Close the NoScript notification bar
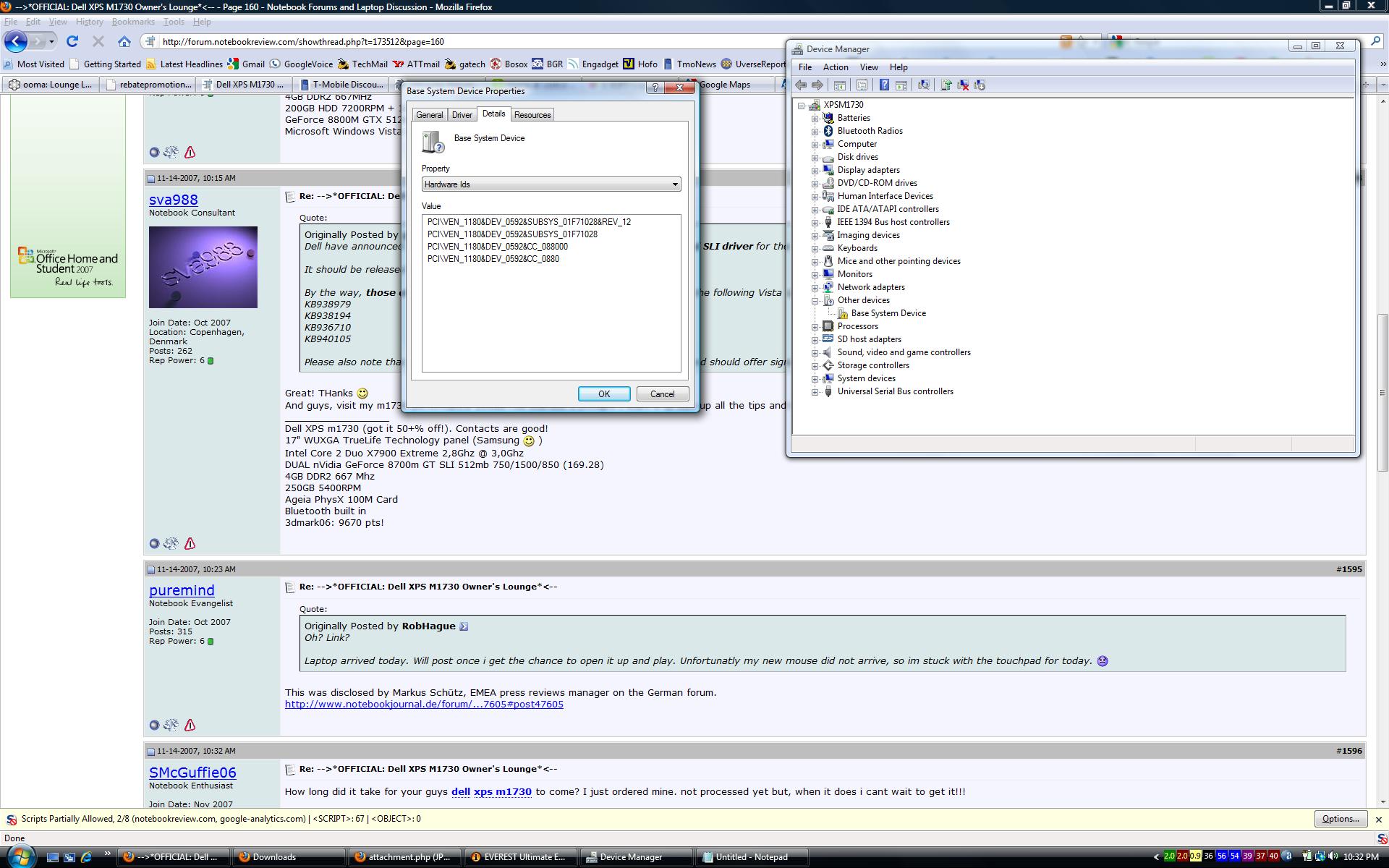The width and height of the screenshot is (1389, 868). [x=1378, y=820]
